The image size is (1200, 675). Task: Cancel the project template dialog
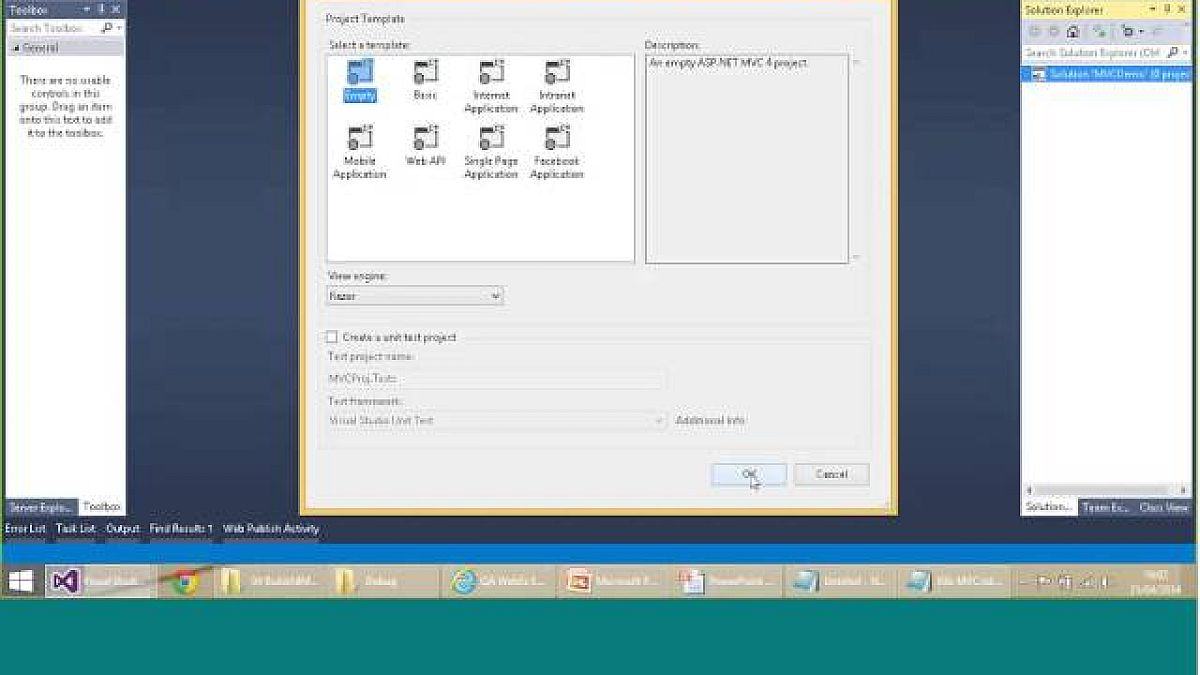click(831, 474)
